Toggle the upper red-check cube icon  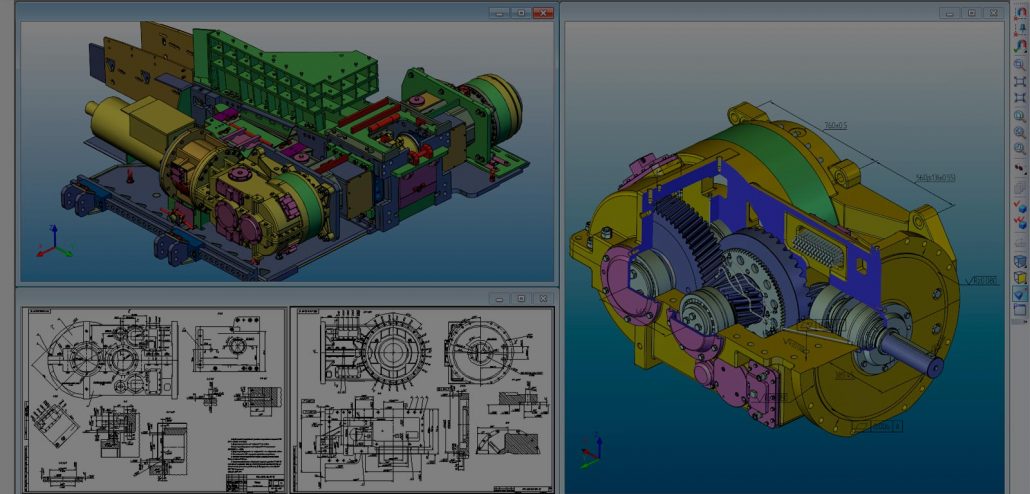[x=1019, y=205]
